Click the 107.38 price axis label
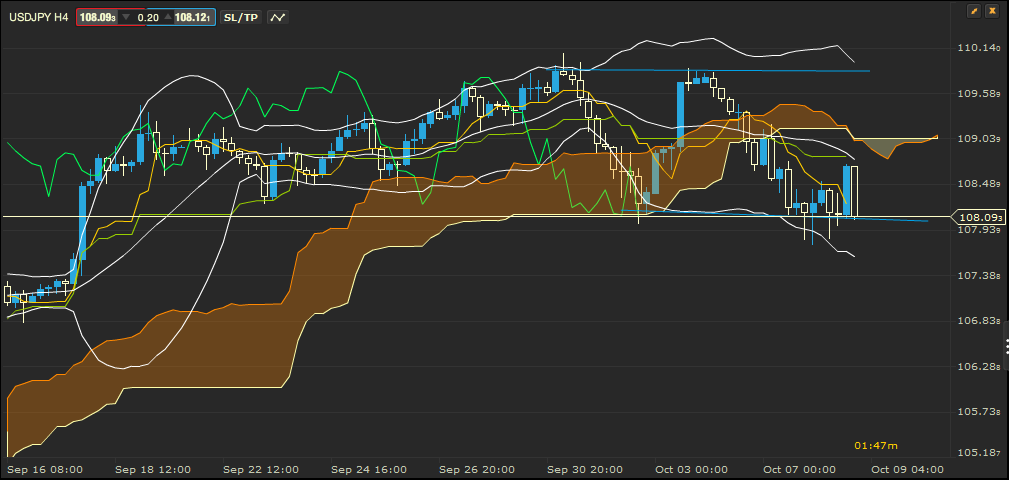Screen dimensions: 1009x480 [x=977, y=275]
